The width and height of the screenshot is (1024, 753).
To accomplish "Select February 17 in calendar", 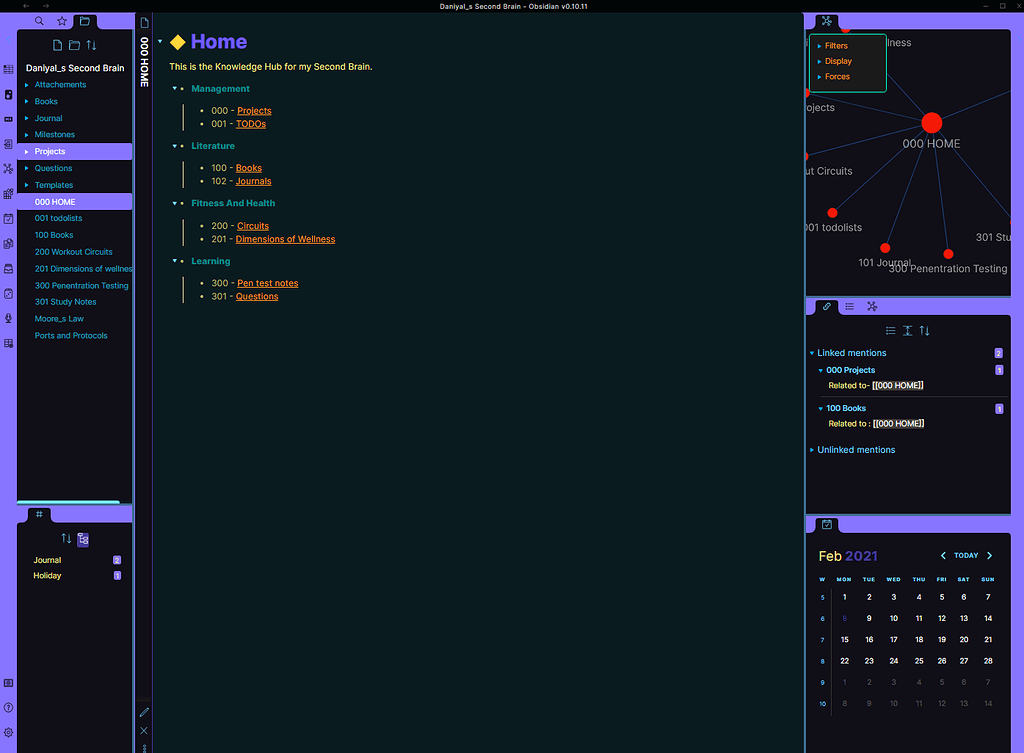I will click(893, 640).
